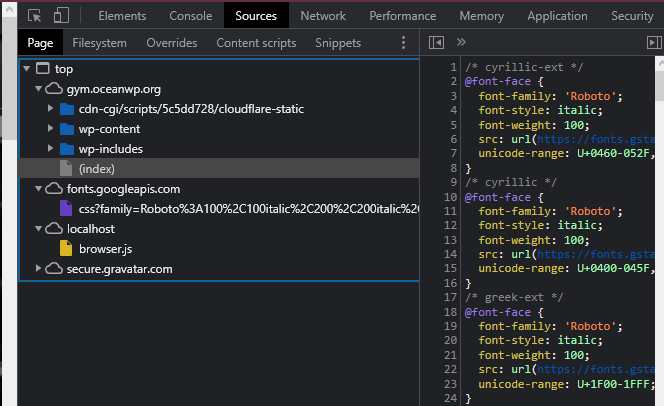Click the editor's vertical scrollbar thumb

(x=660, y=85)
